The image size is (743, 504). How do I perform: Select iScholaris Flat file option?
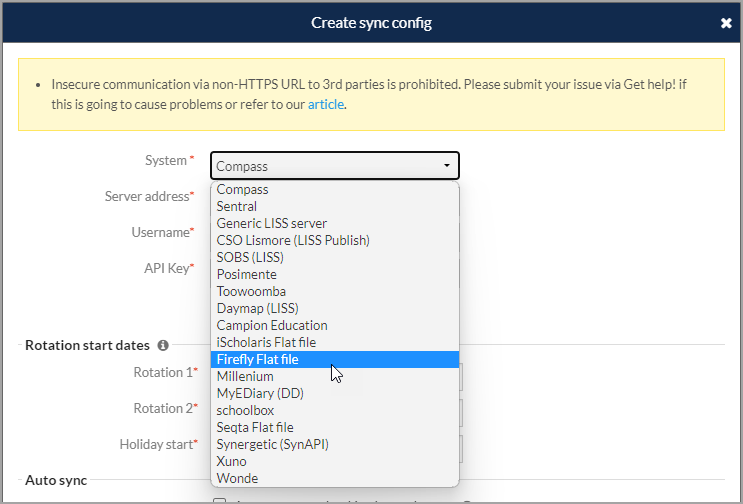pos(266,342)
